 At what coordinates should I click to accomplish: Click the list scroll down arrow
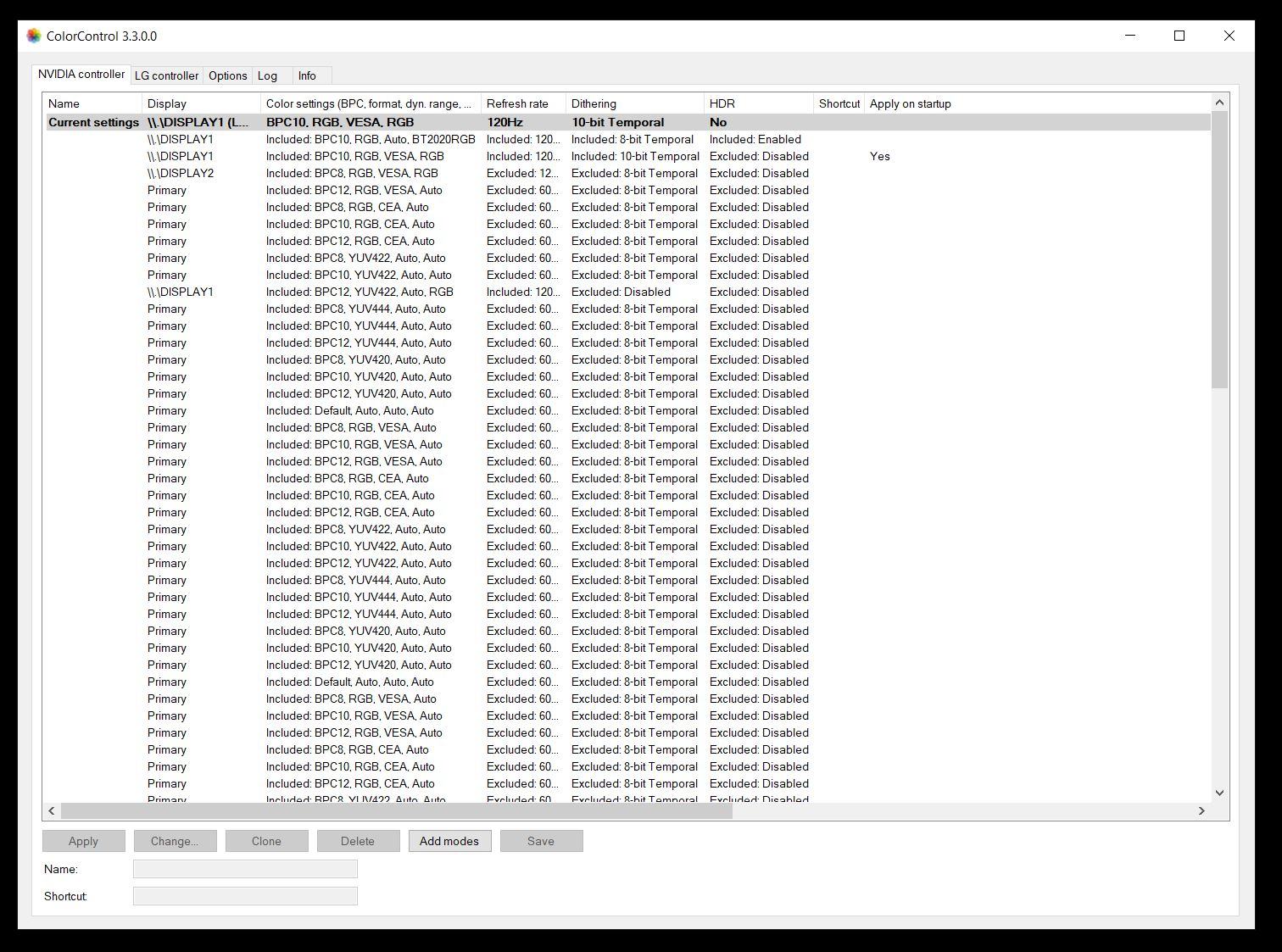(1219, 793)
